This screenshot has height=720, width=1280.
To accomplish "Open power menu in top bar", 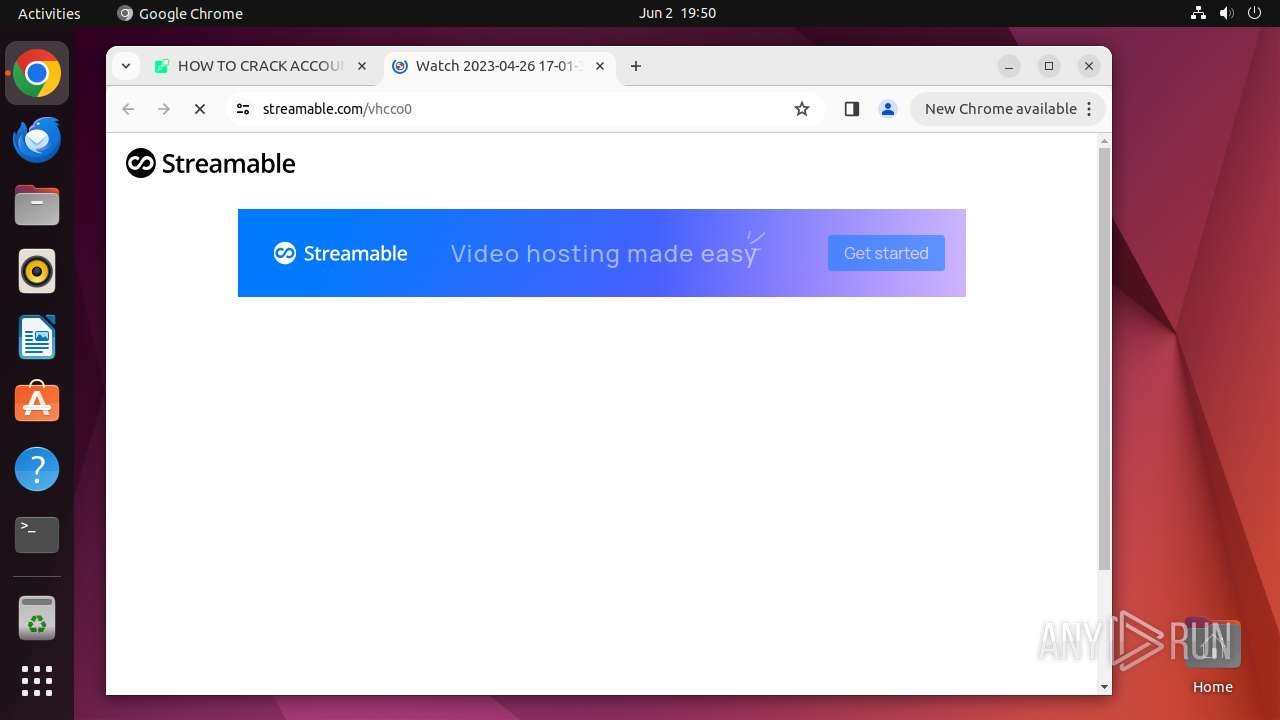I will point(1255,13).
